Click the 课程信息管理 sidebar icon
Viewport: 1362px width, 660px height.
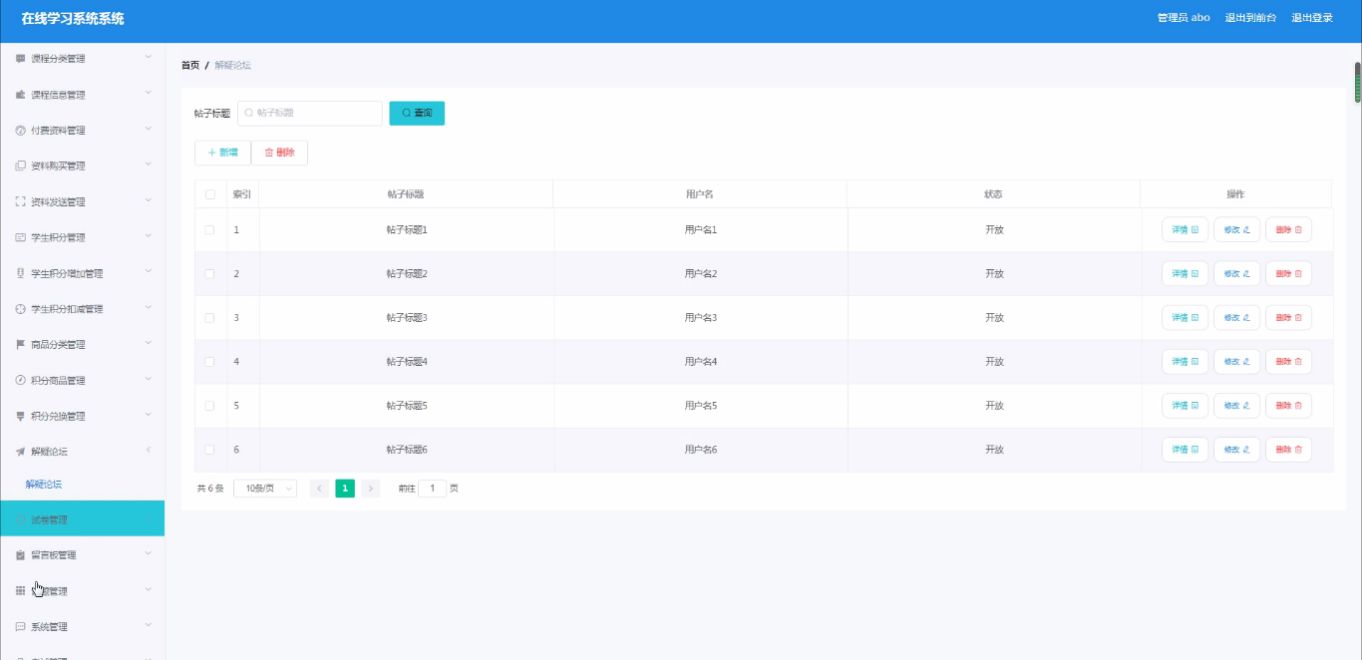tap(20, 95)
